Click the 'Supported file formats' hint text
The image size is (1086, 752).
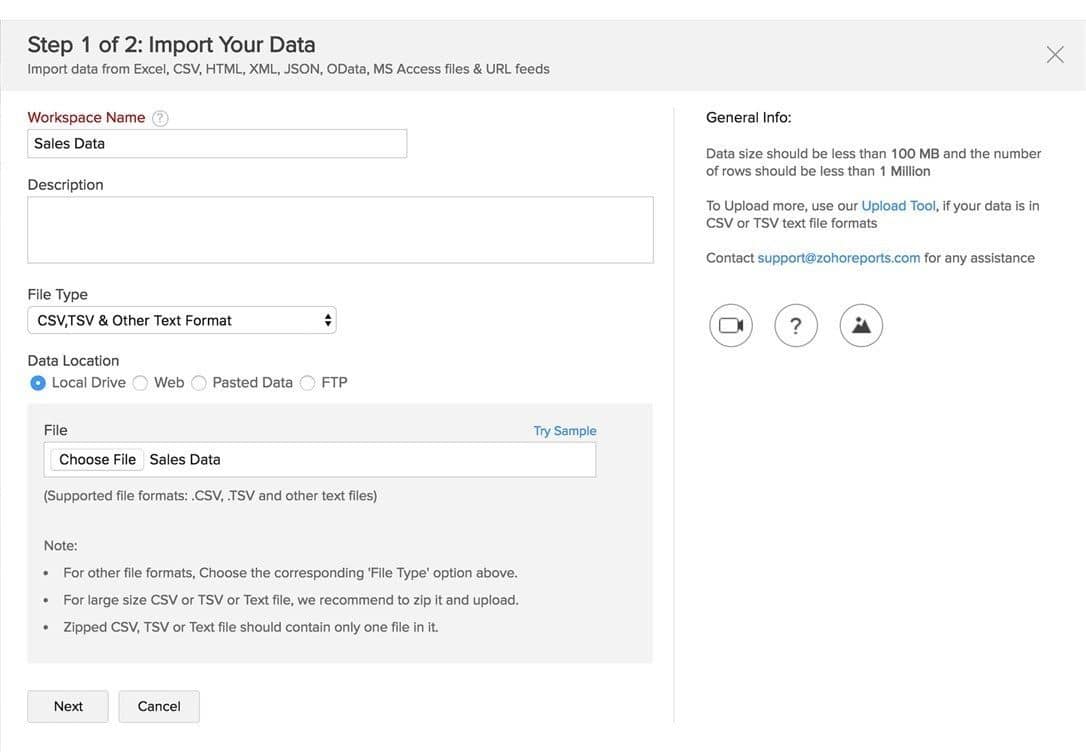pyautogui.click(x=211, y=496)
